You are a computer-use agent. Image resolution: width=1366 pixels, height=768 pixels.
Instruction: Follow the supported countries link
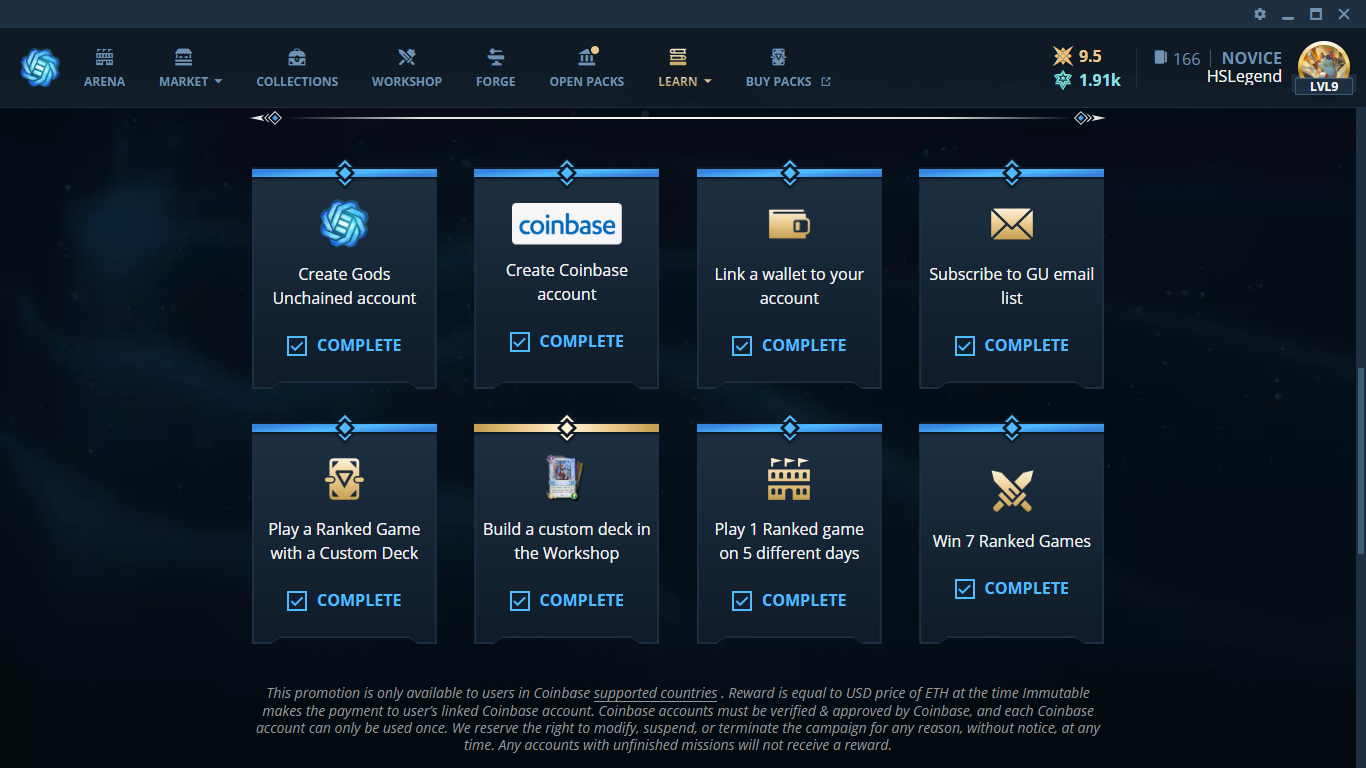pos(655,693)
